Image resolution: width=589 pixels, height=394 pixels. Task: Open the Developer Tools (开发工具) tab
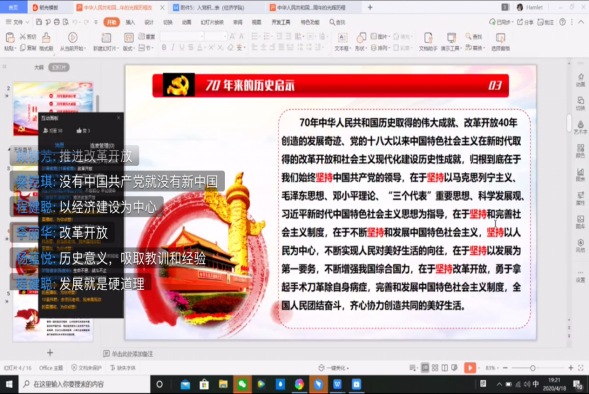281,22
